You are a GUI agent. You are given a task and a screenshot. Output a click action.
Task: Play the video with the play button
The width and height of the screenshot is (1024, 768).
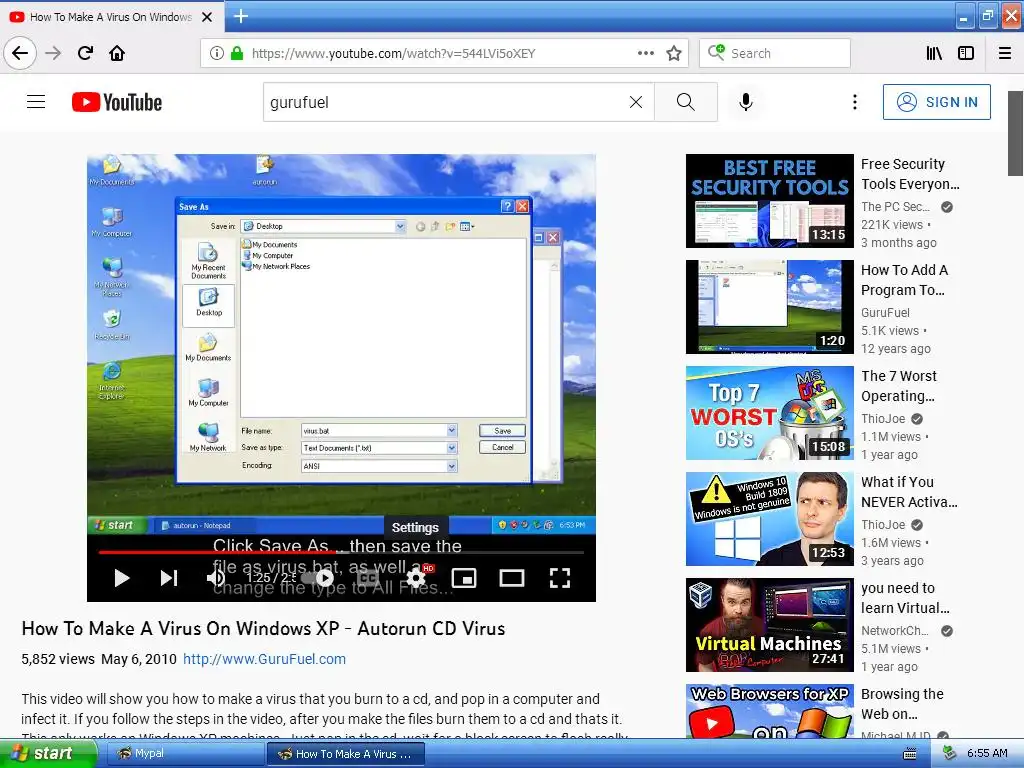click(121, 578)
